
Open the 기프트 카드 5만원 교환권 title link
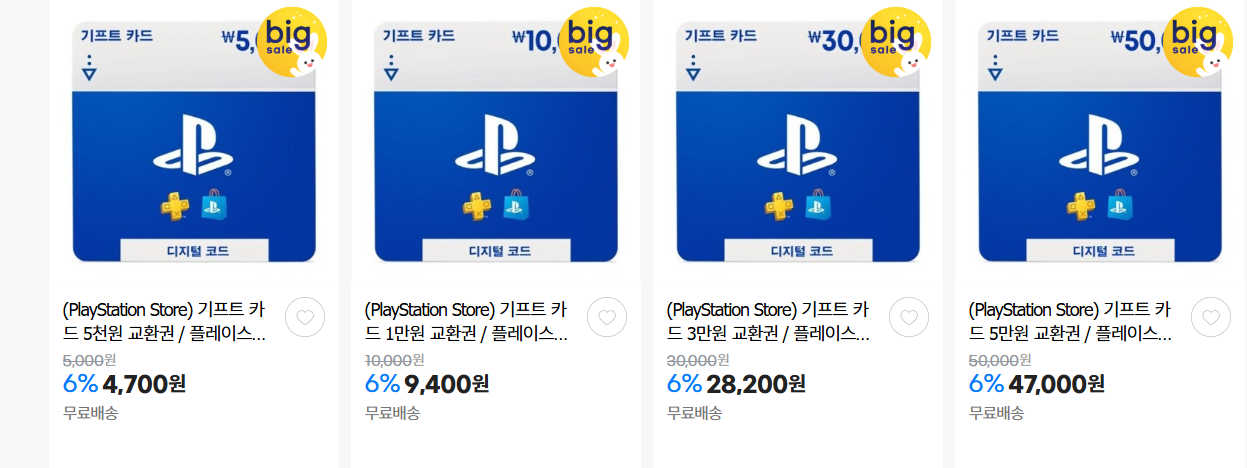tap(1071, 322)
